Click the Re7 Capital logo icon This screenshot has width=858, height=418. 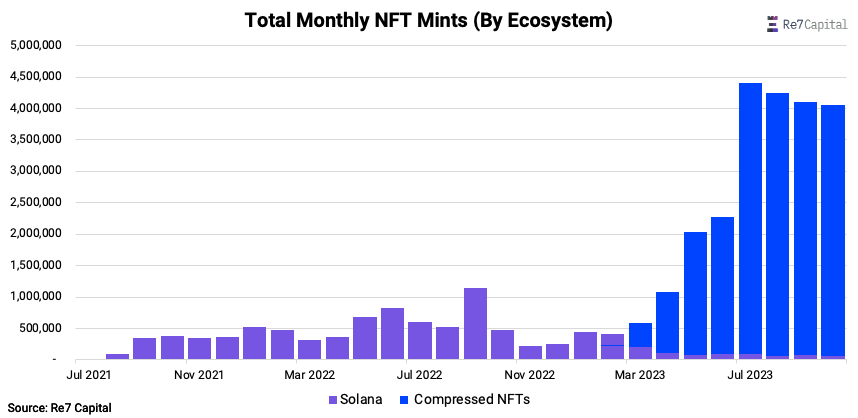(770, 26)
